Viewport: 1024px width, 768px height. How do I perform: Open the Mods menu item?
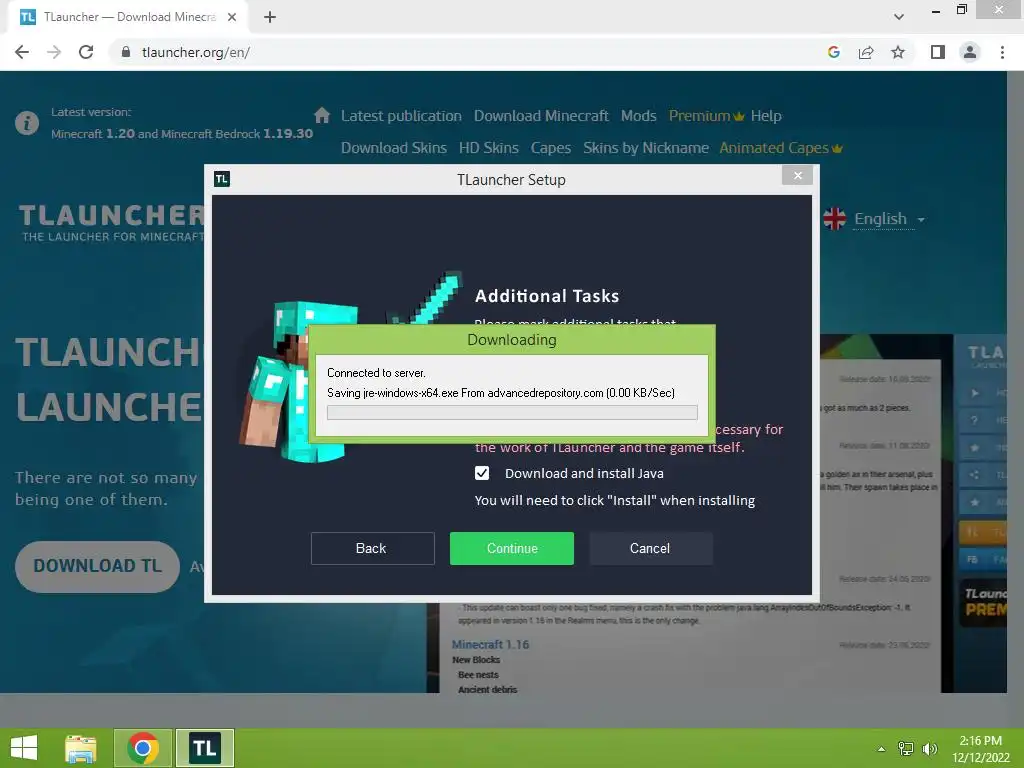638,116
